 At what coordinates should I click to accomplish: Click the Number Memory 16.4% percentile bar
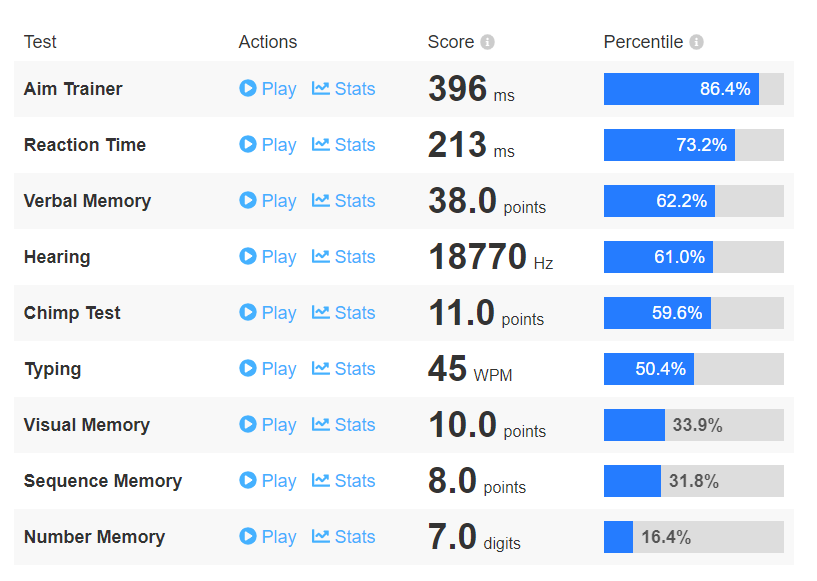(x=693, y=537)
